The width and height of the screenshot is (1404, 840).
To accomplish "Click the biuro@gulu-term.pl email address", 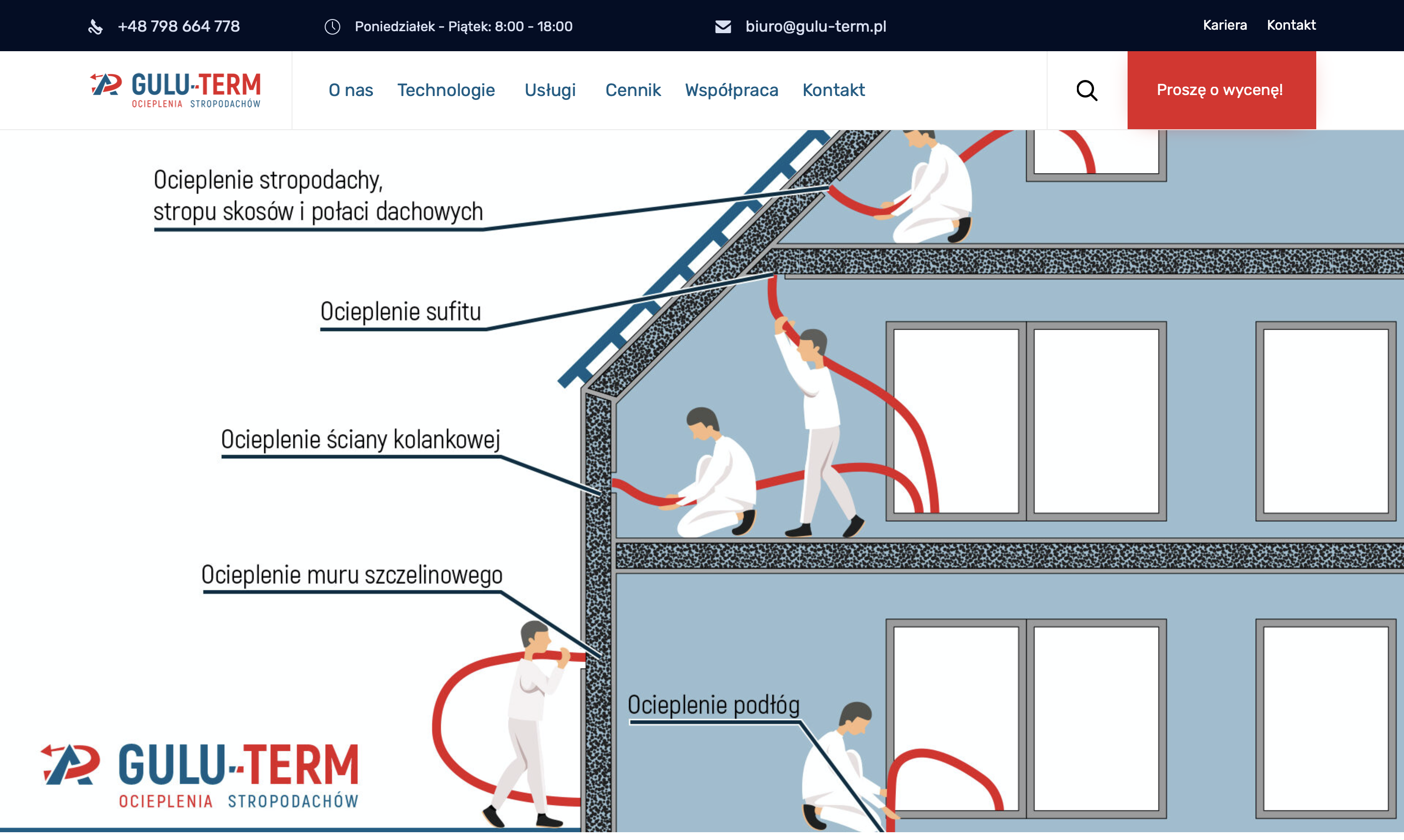I will pyautogui.click(x=816, y=27).
